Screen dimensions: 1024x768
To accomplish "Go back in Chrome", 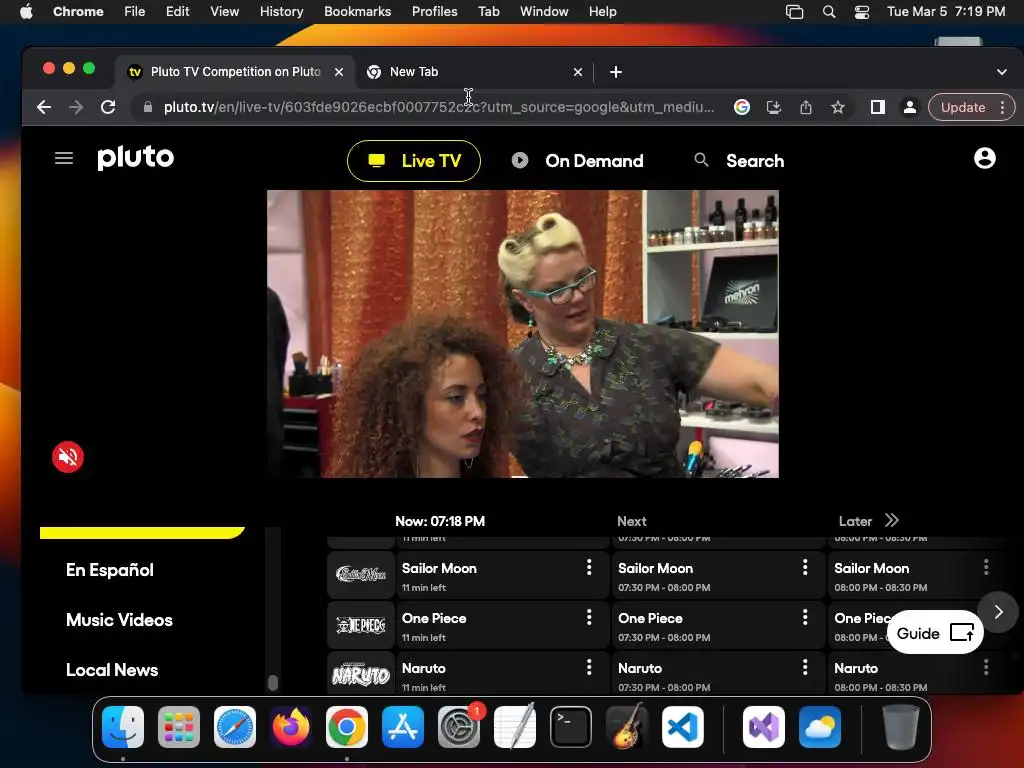I will pos(44,107).
